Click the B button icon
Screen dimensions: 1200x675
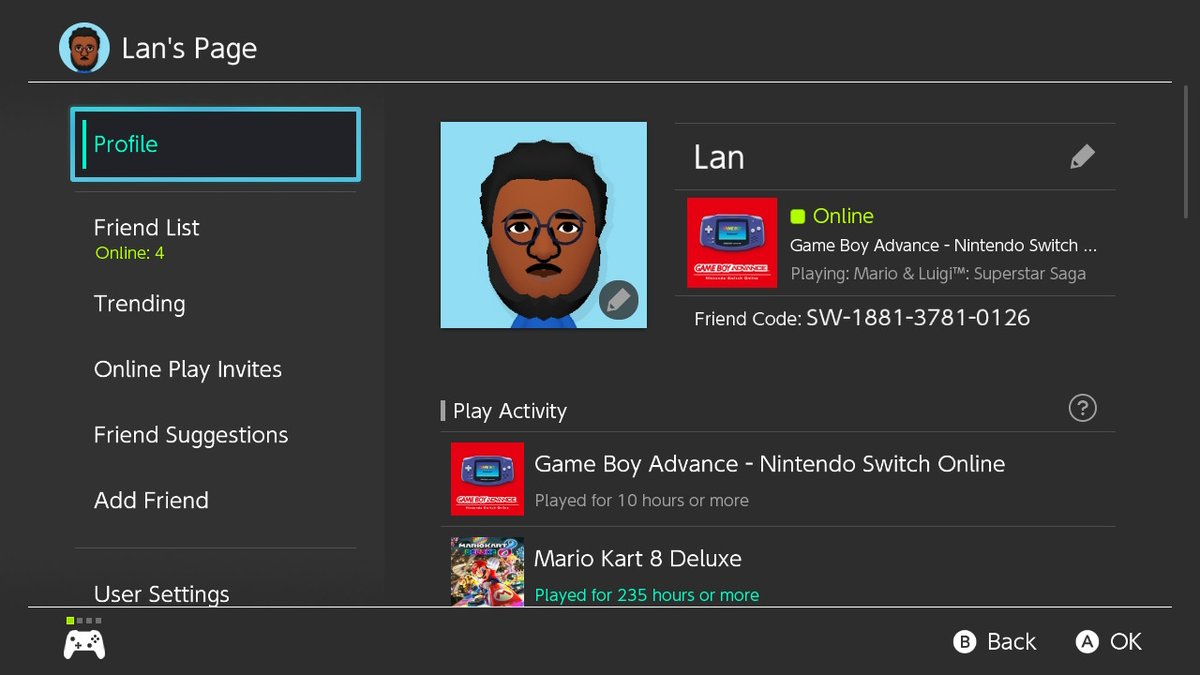pos(964,642)
